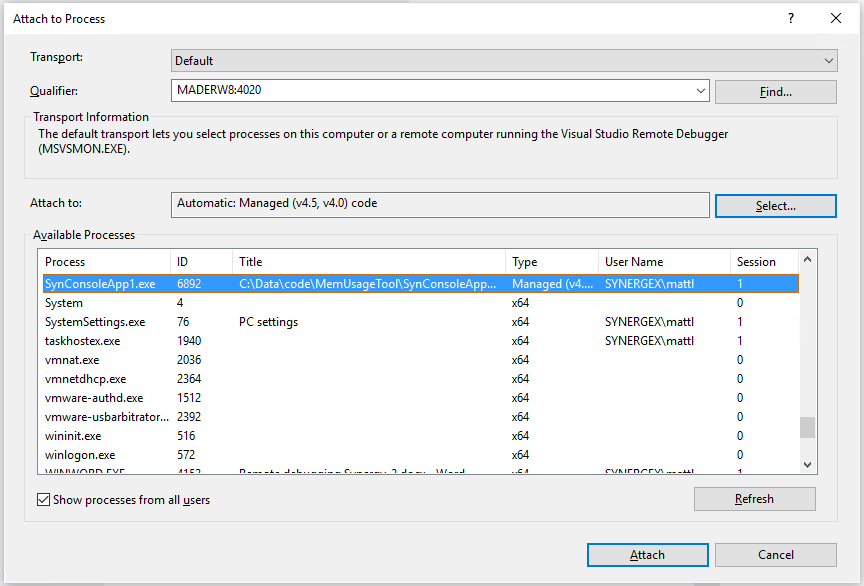
Task: Click the Select... code type button
Action: 775,205
